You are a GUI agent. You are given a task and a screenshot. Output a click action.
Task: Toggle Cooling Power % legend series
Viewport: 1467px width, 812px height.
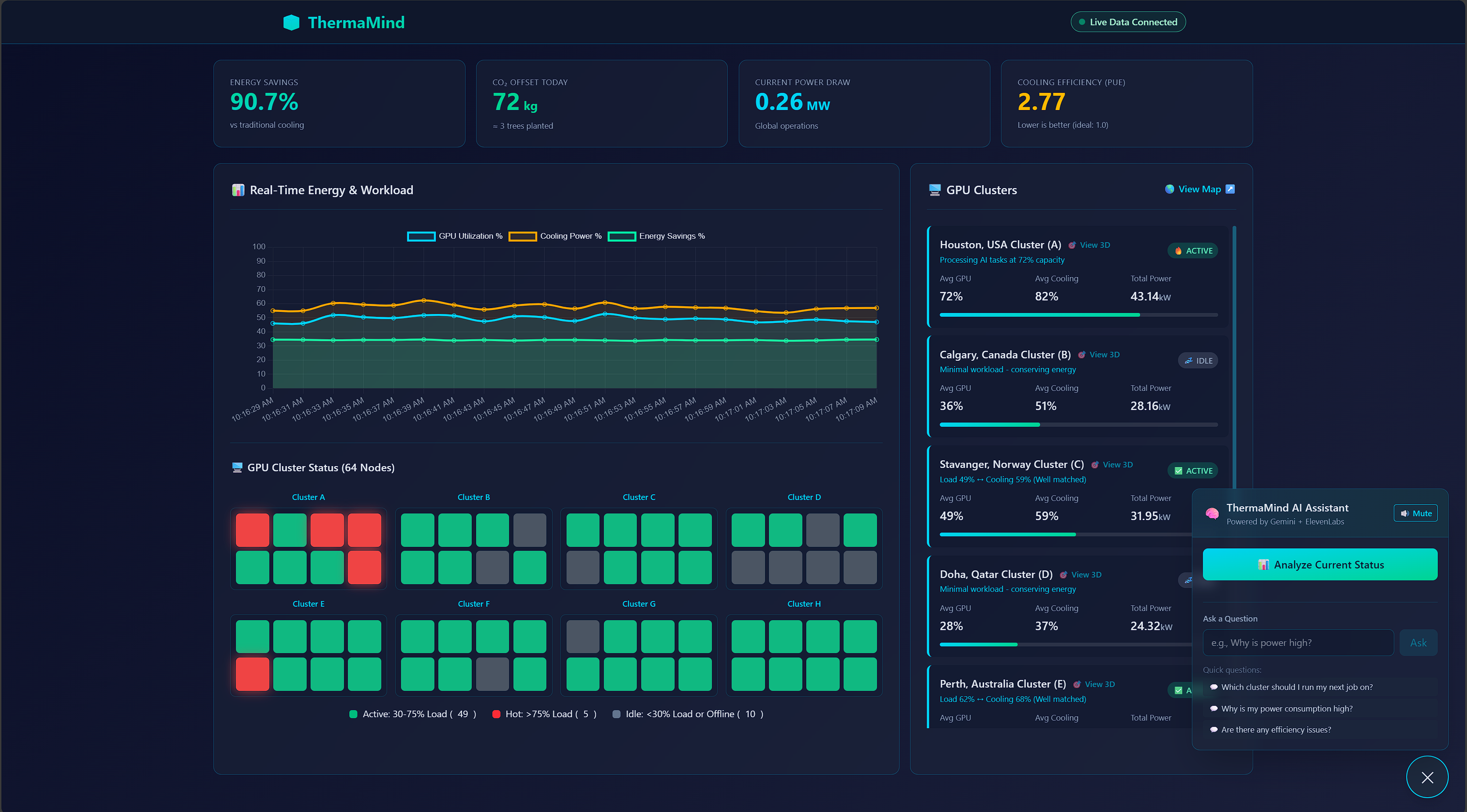click(x=555, y=236)
